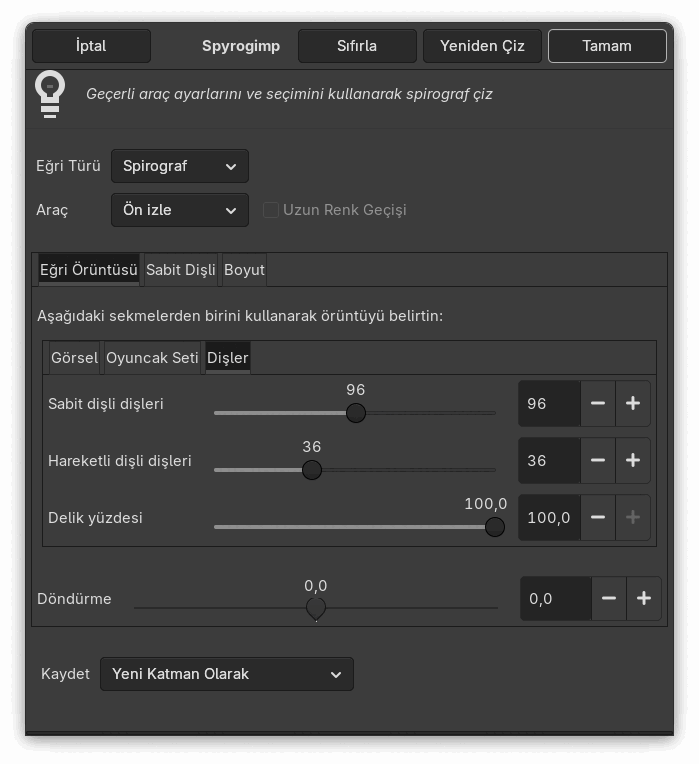Screen dimensions: 699x764
Task: Increase Hareketli dişli dişleri with plus
Action: pos(633,460)
